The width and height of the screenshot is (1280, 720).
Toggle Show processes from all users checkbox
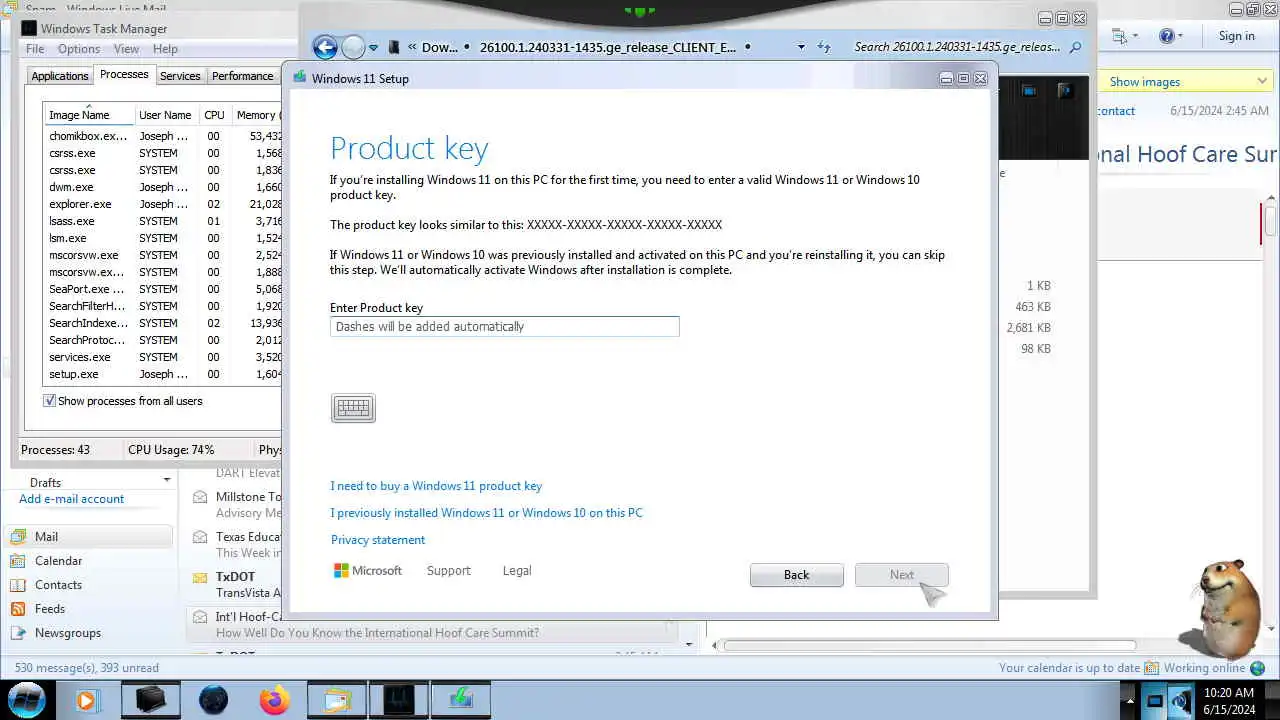[49, 401]
